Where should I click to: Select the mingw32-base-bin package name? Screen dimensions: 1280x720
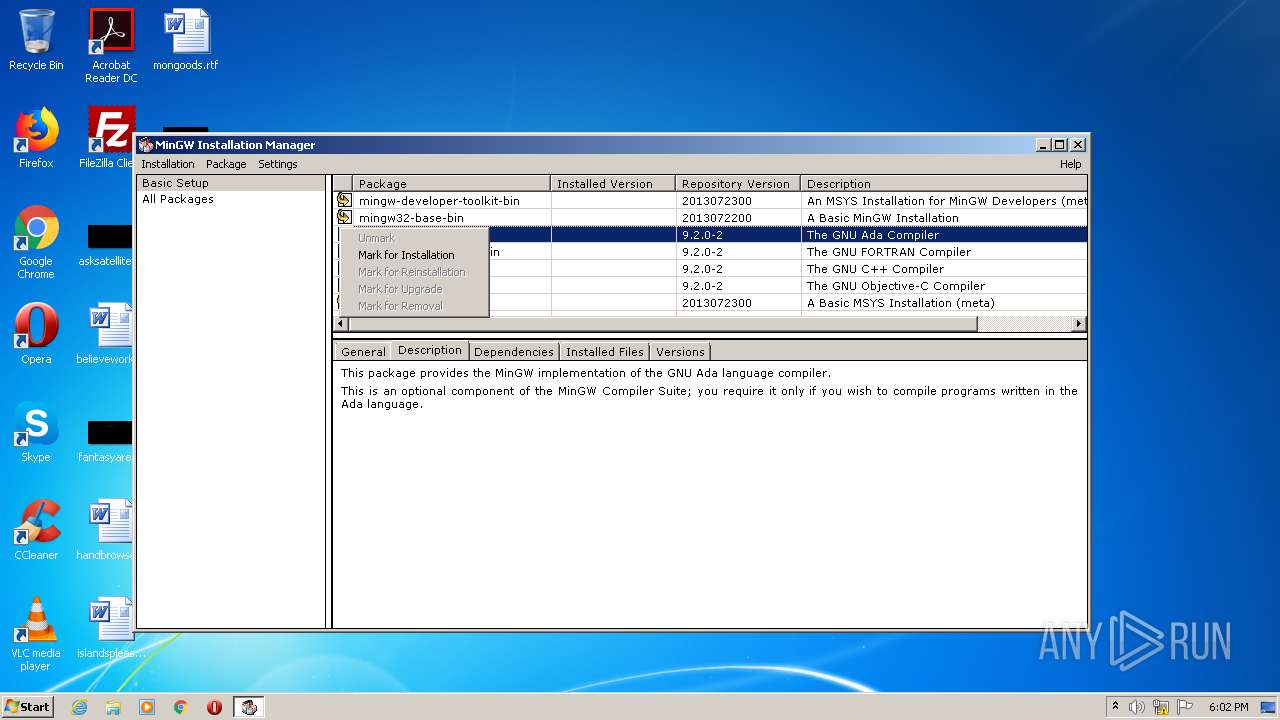click(411, 218)
